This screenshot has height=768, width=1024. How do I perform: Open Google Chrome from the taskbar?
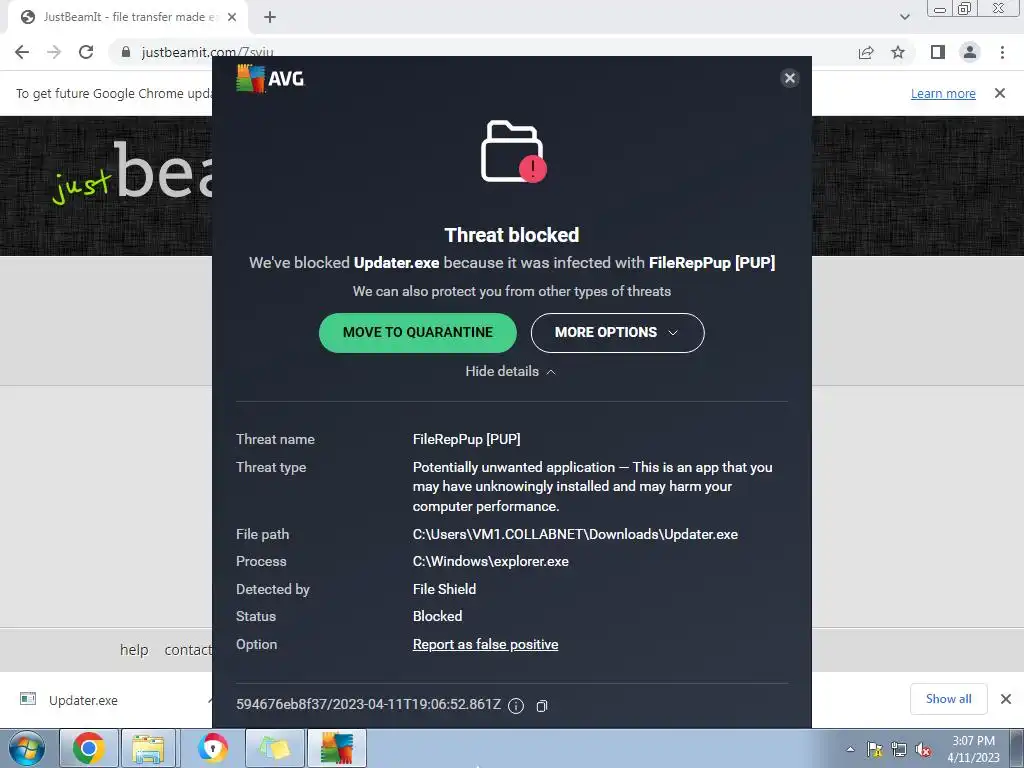tap(89, 748)
